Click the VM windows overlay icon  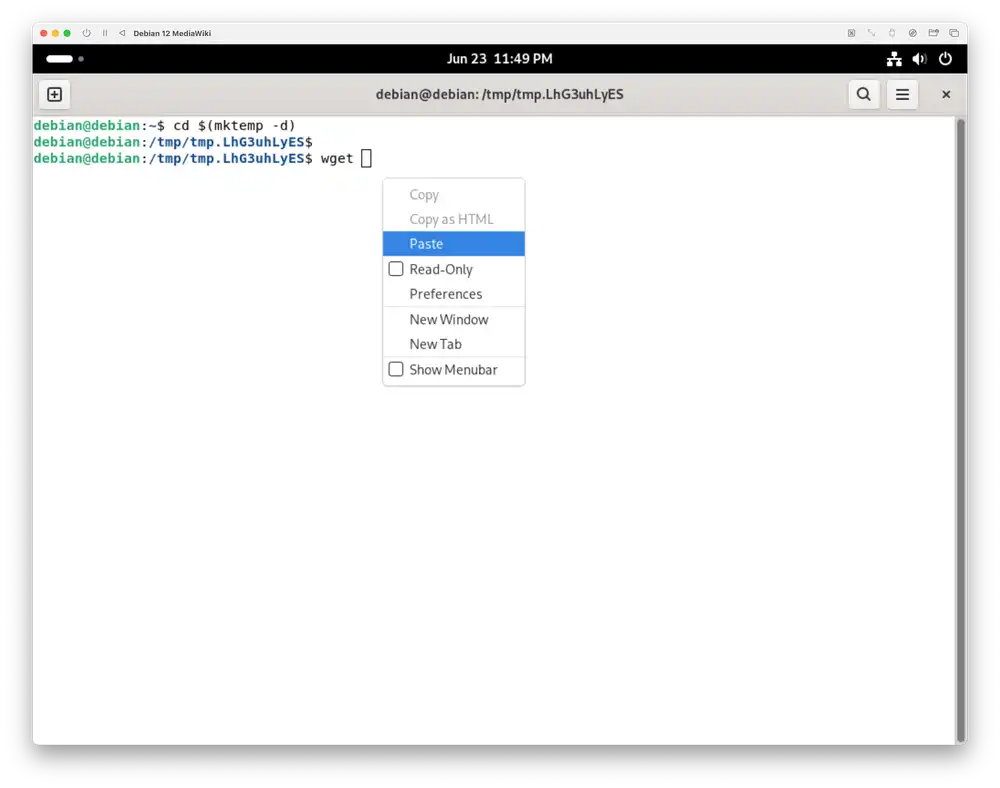click(x=954, y=33)
